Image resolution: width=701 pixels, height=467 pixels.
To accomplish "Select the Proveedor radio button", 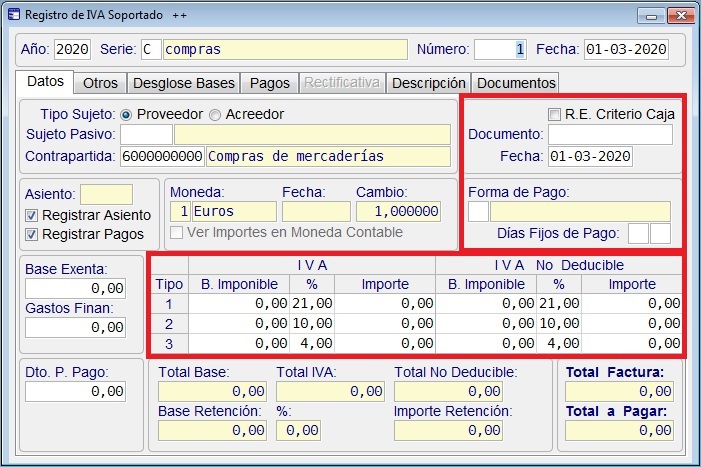I will (x=126, y=114).
